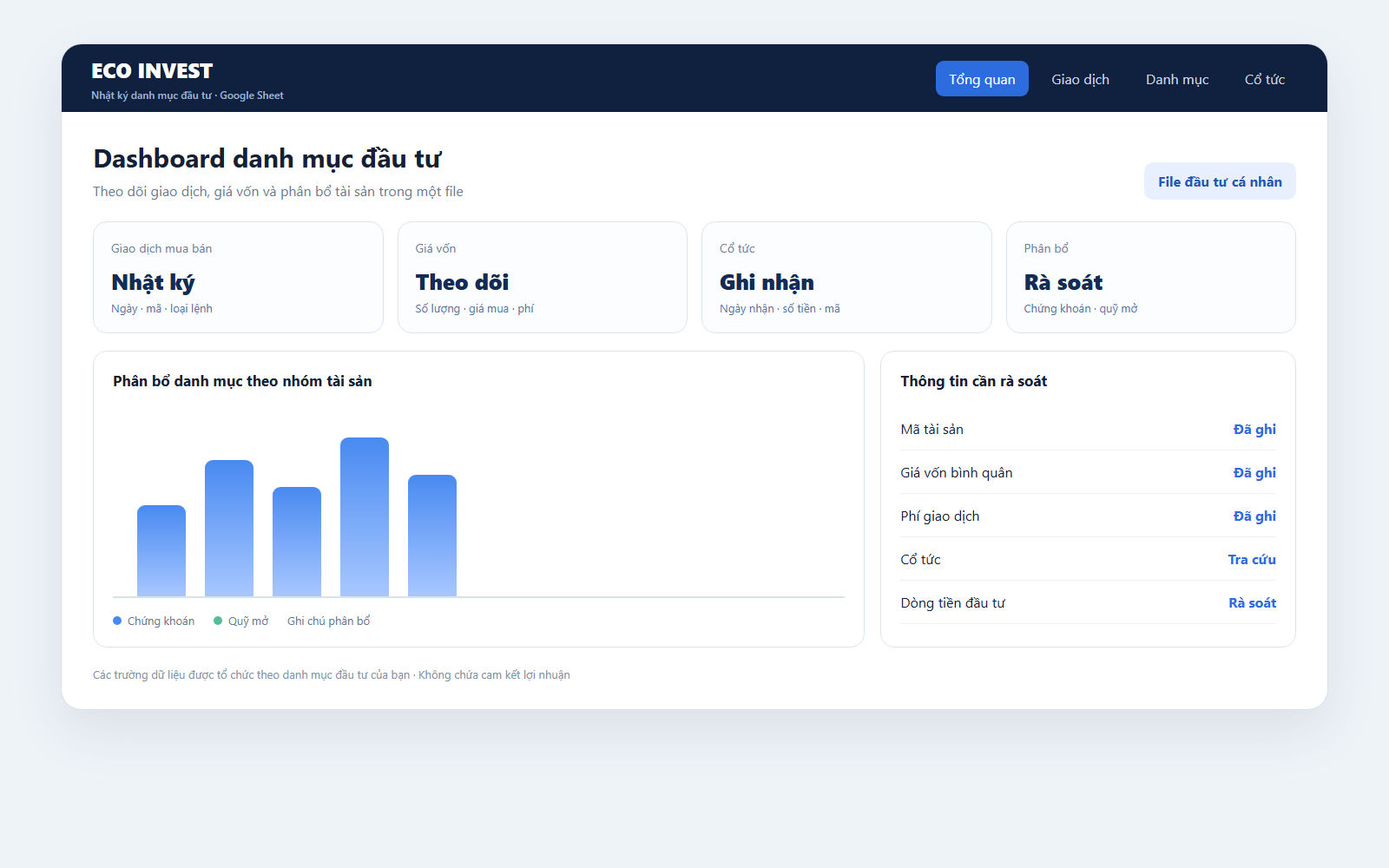Viewport: 1389px width, 868px height.
Task: Click the ECO INVEST logo
Action: 152,71
